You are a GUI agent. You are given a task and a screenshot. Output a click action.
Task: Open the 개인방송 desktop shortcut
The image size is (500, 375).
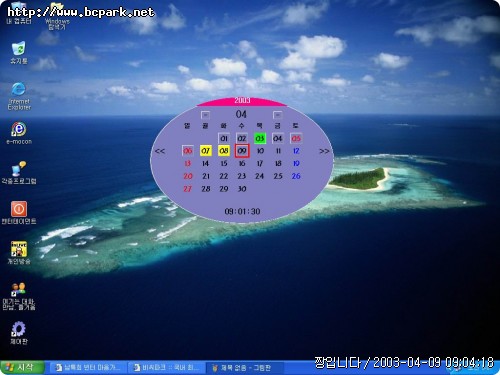coord(19,253)
